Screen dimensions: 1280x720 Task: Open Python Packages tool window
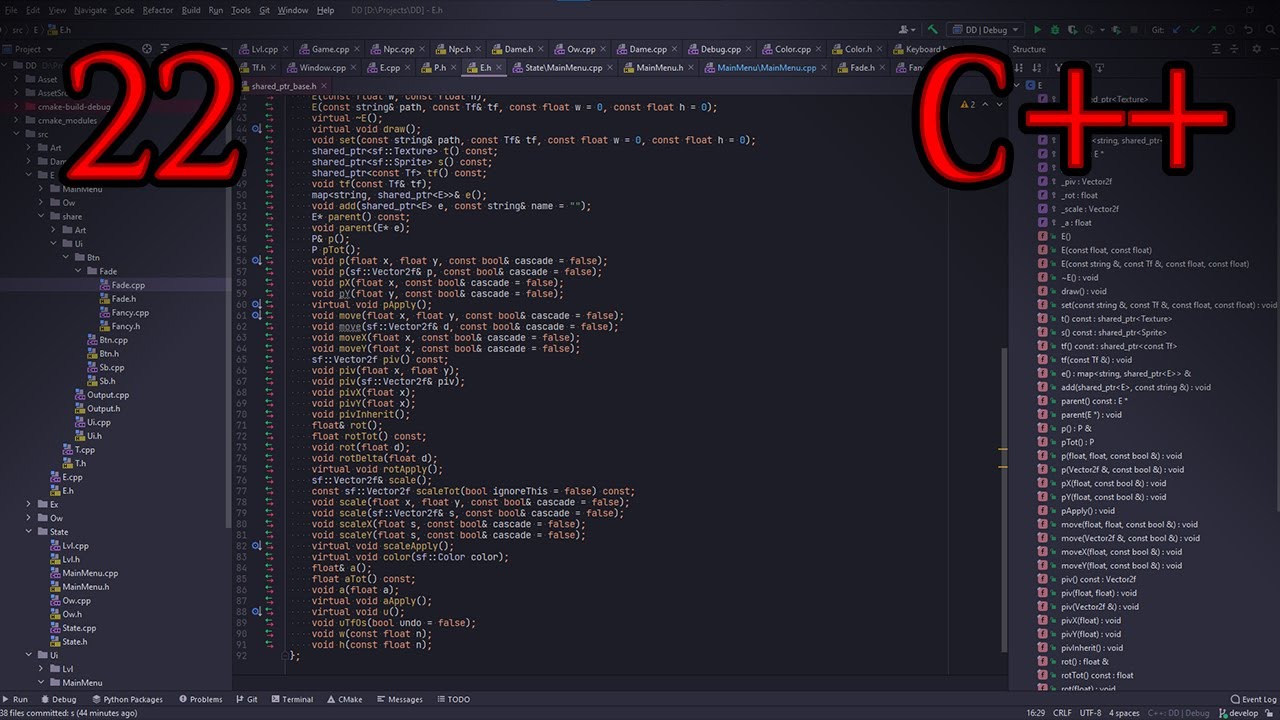(x=127, y=700)
